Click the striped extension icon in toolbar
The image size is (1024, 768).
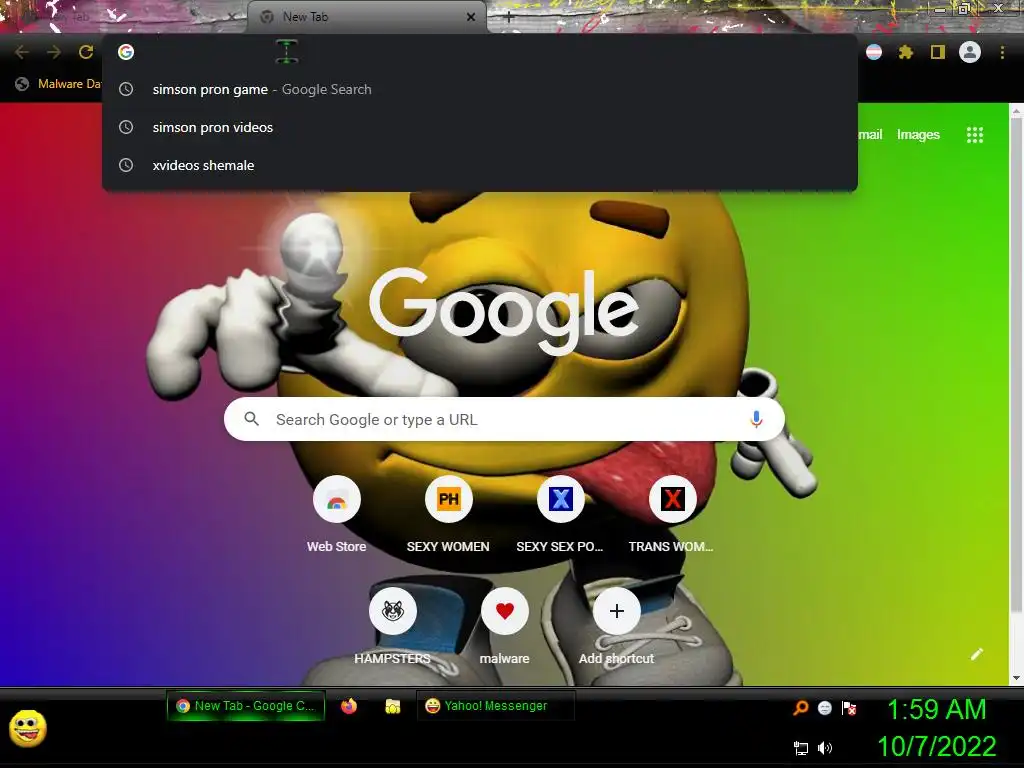(x=874, y=52)
